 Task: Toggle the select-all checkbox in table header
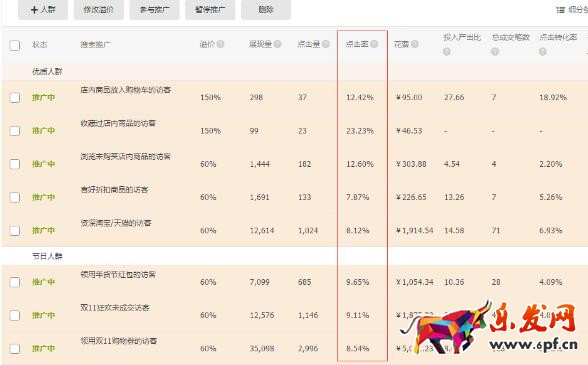[x=15, y=46]
